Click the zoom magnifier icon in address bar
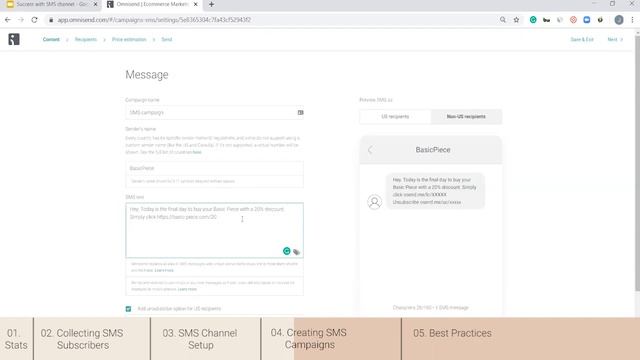Viewport: 640px width, 360px height. pyautogui.click(x=503, y=20)
